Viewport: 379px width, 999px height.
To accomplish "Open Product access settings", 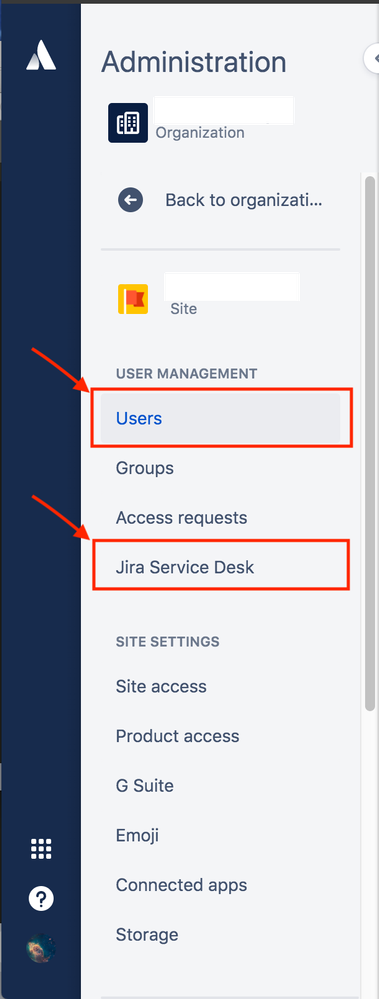I will [178, 737].
